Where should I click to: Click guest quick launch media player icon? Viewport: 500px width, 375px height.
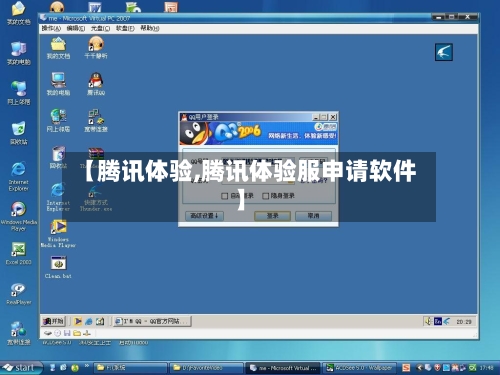pos(78,321)
